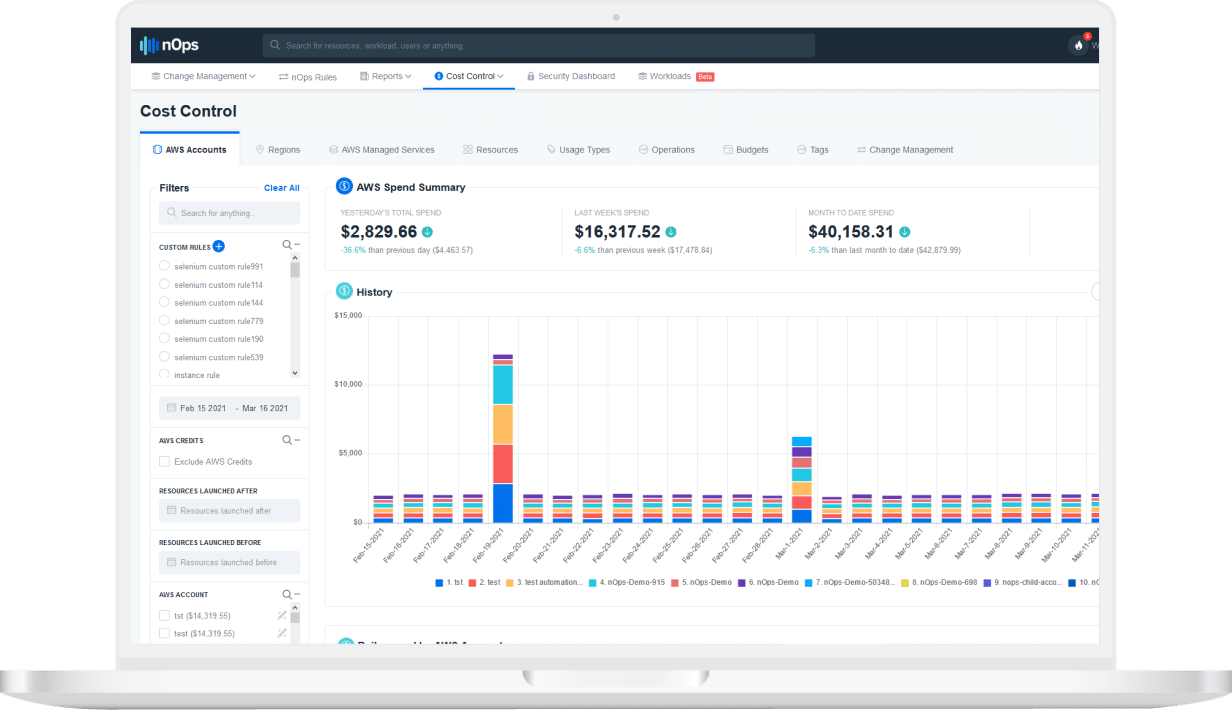Click the Usage Types tag icon
Screen dimensions: 1232x710
point(551,150)
